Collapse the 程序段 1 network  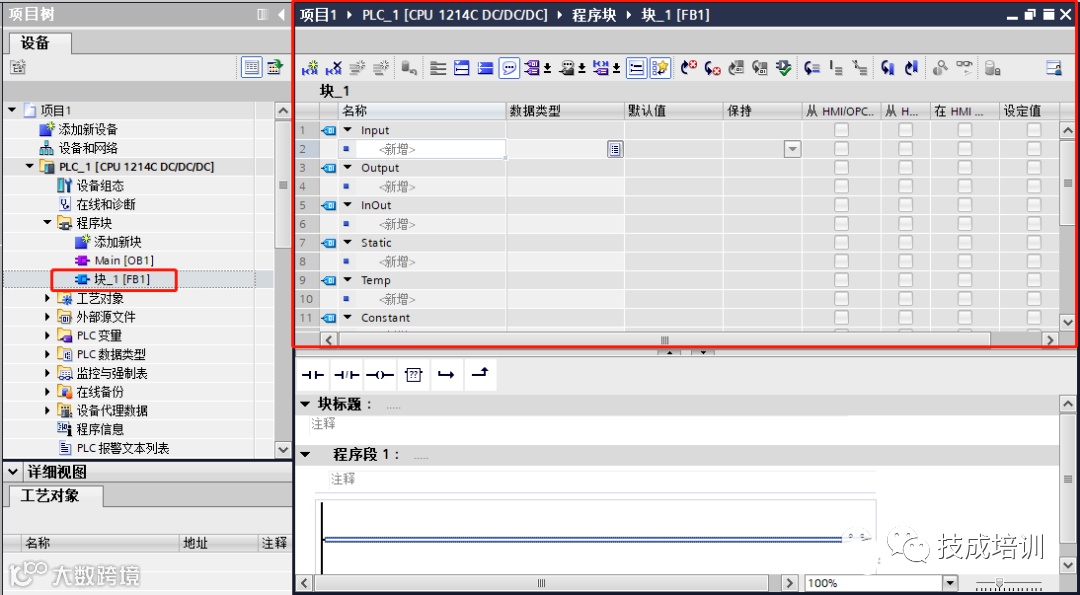pyautogui.click(x=305, y=455)
